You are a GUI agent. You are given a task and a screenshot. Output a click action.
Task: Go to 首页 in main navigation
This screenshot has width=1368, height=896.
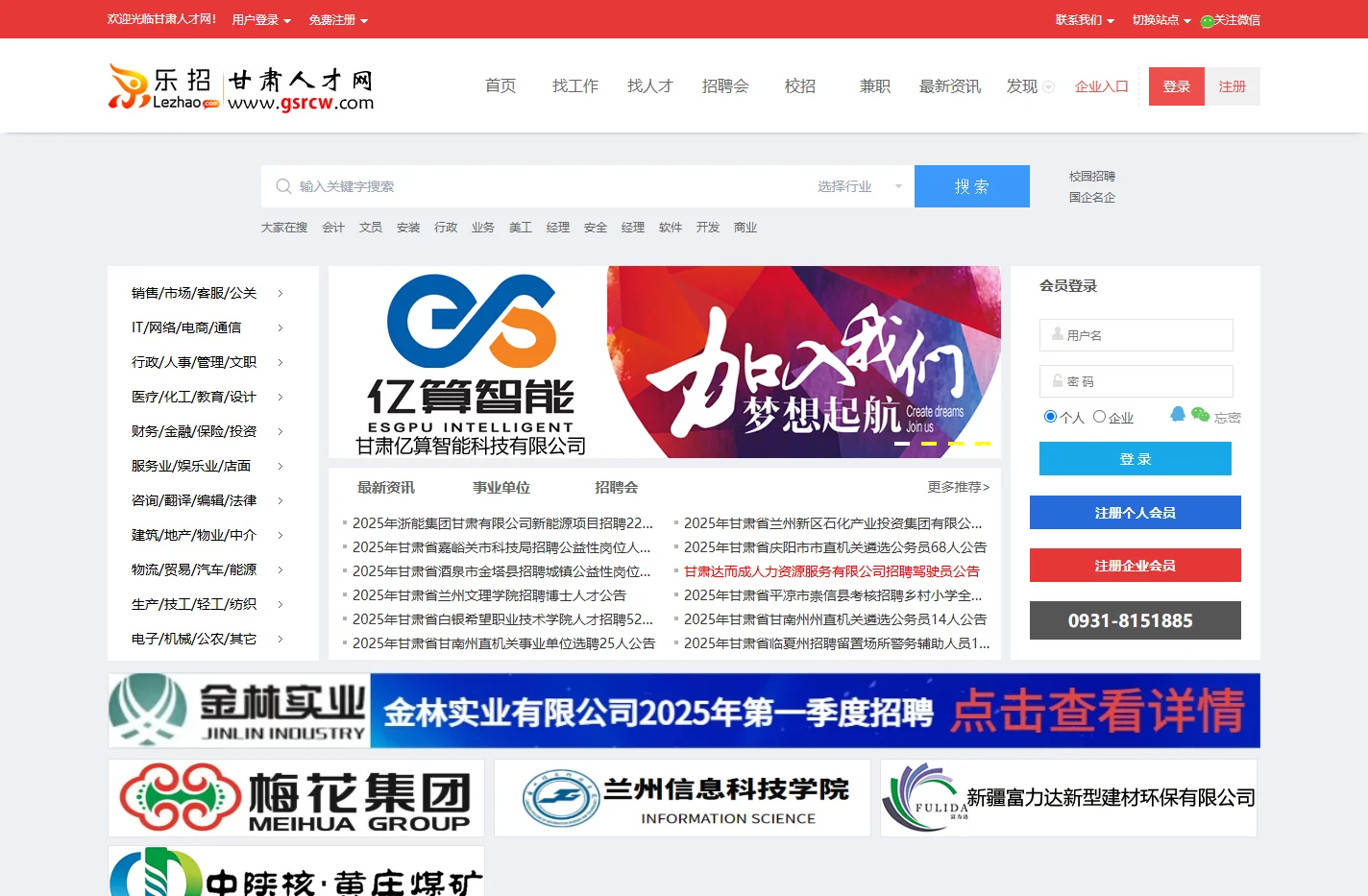click(x=501, y=86)
